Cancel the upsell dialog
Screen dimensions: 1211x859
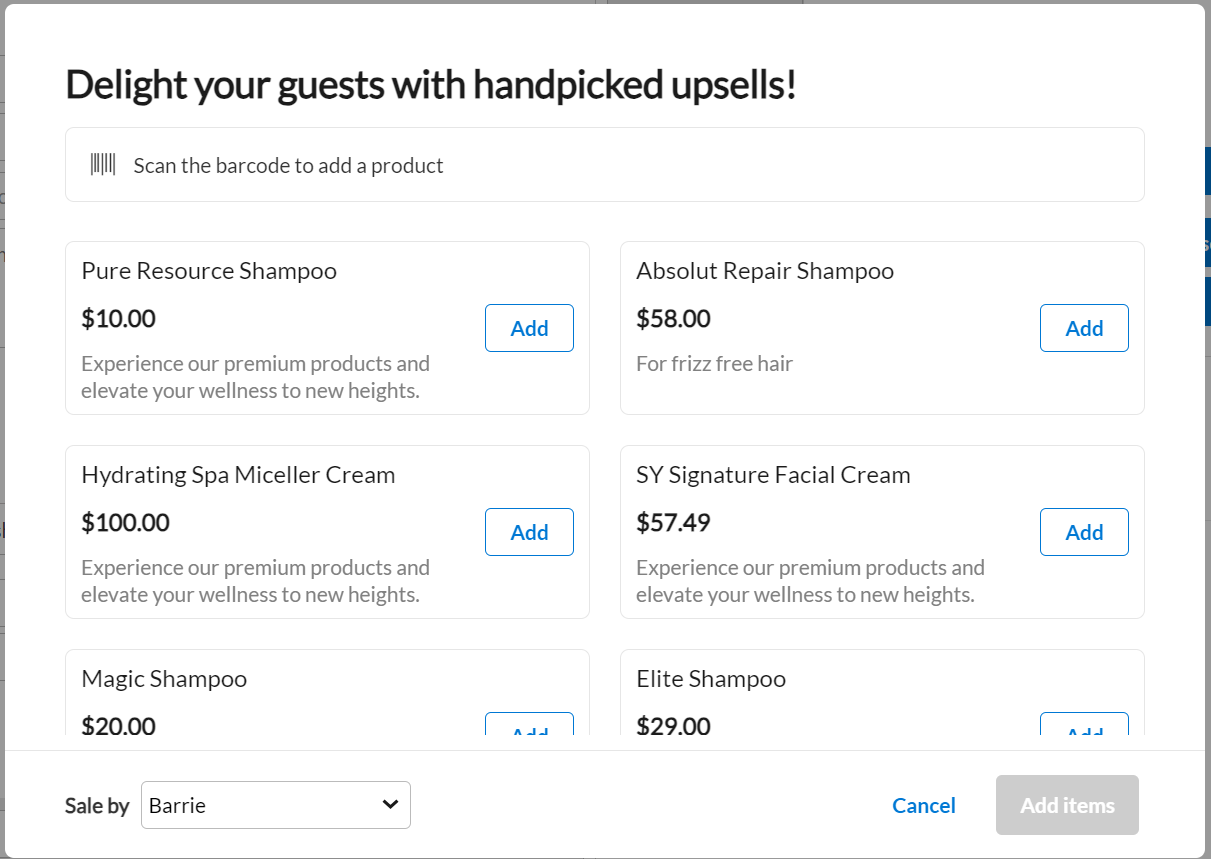tap(924, 805)
